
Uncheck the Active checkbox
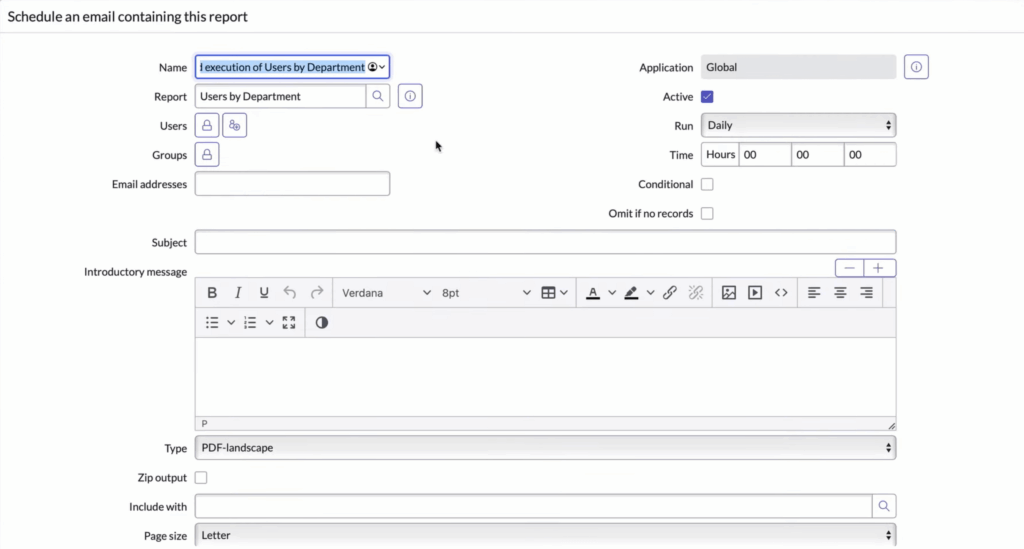707,97
